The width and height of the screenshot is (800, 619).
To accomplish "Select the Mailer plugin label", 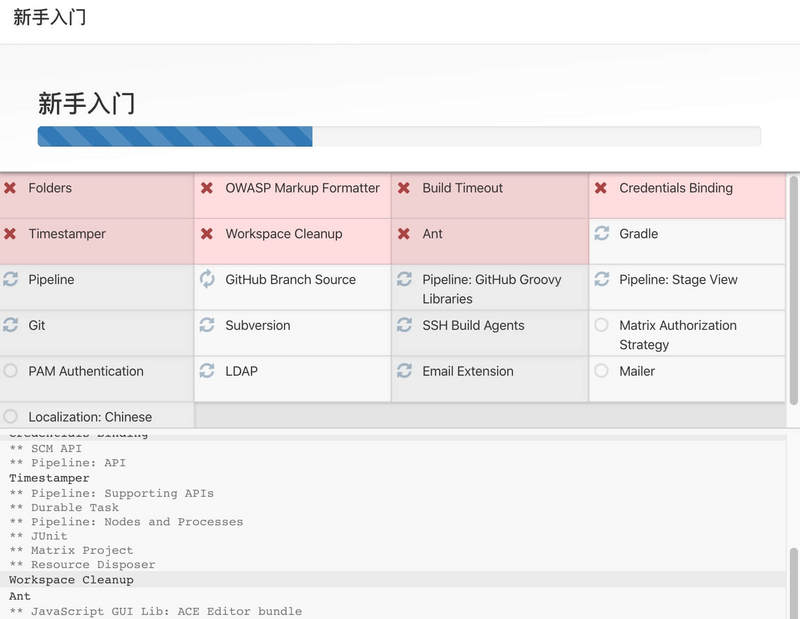I will pos(637,371).
